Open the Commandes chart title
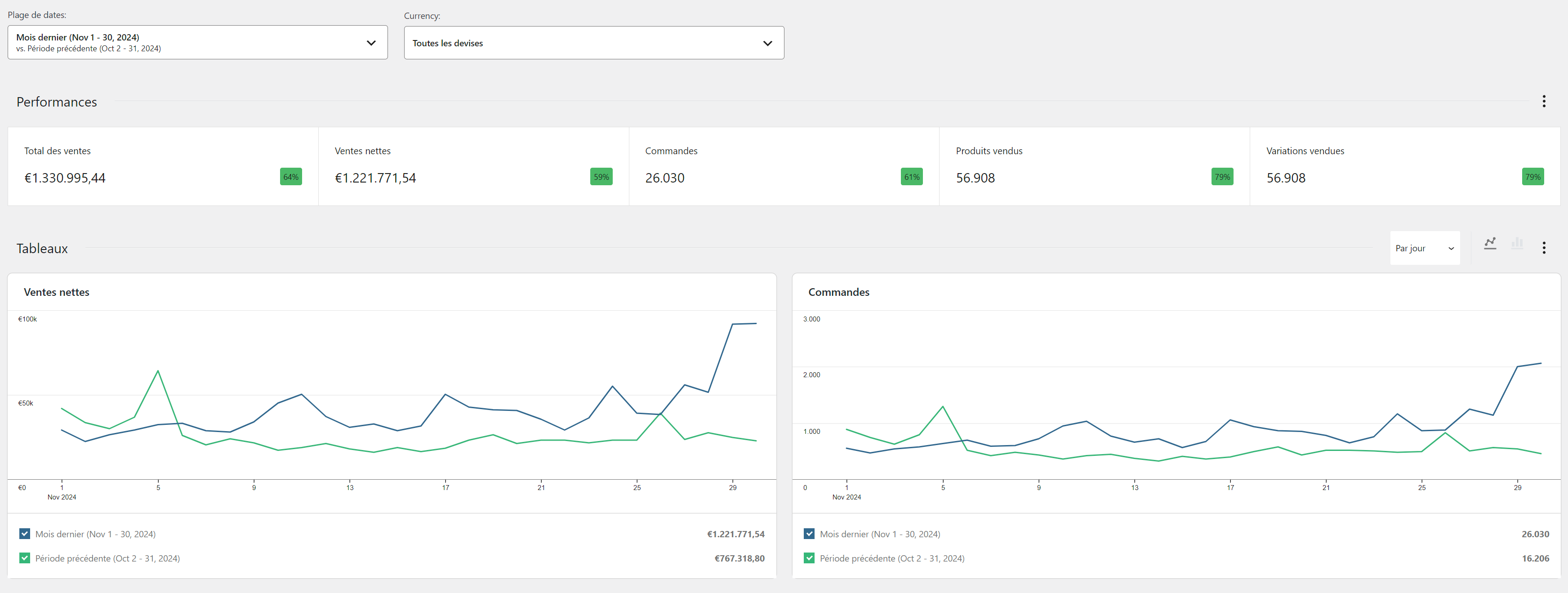 (838, 292)
